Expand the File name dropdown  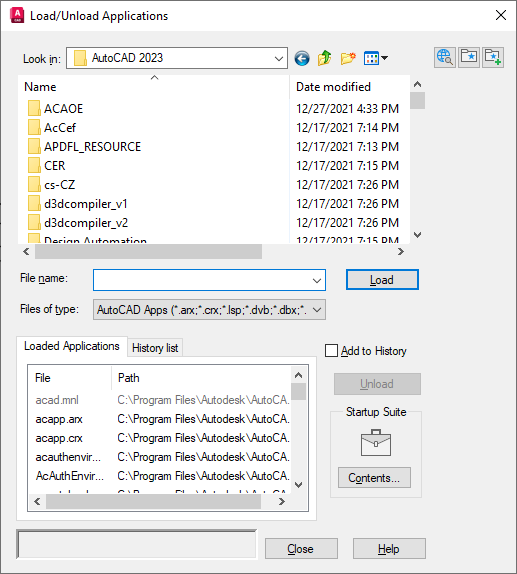point(317,280)
